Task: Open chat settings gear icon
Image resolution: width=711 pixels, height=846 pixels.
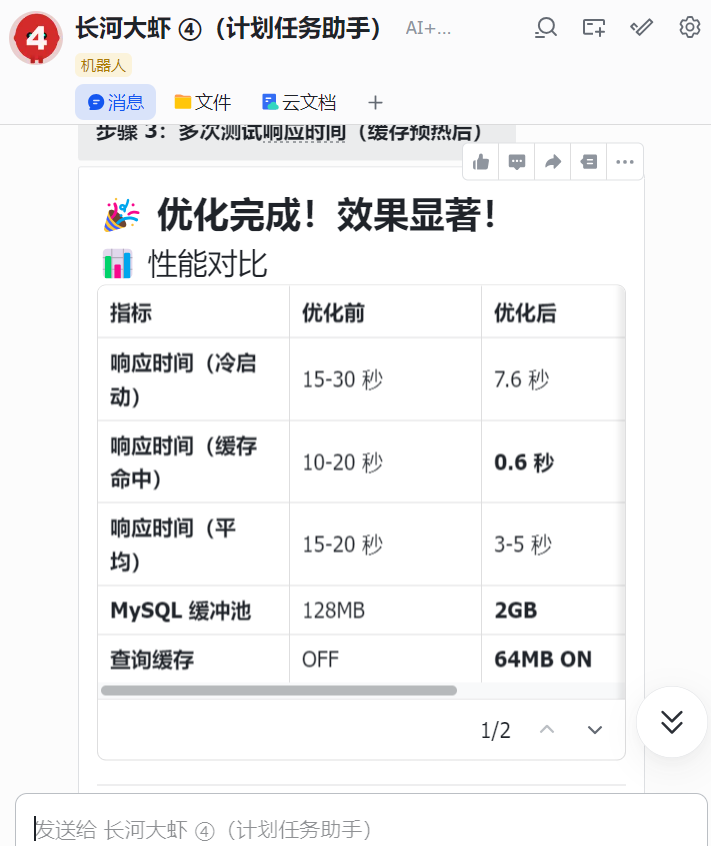Action: click(x=689, y=27)
